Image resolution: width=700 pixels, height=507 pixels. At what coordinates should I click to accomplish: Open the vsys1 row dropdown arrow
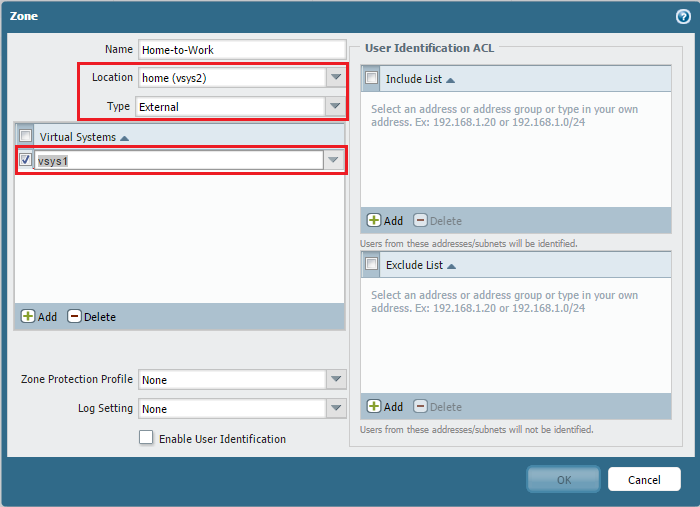pos(333,160)
